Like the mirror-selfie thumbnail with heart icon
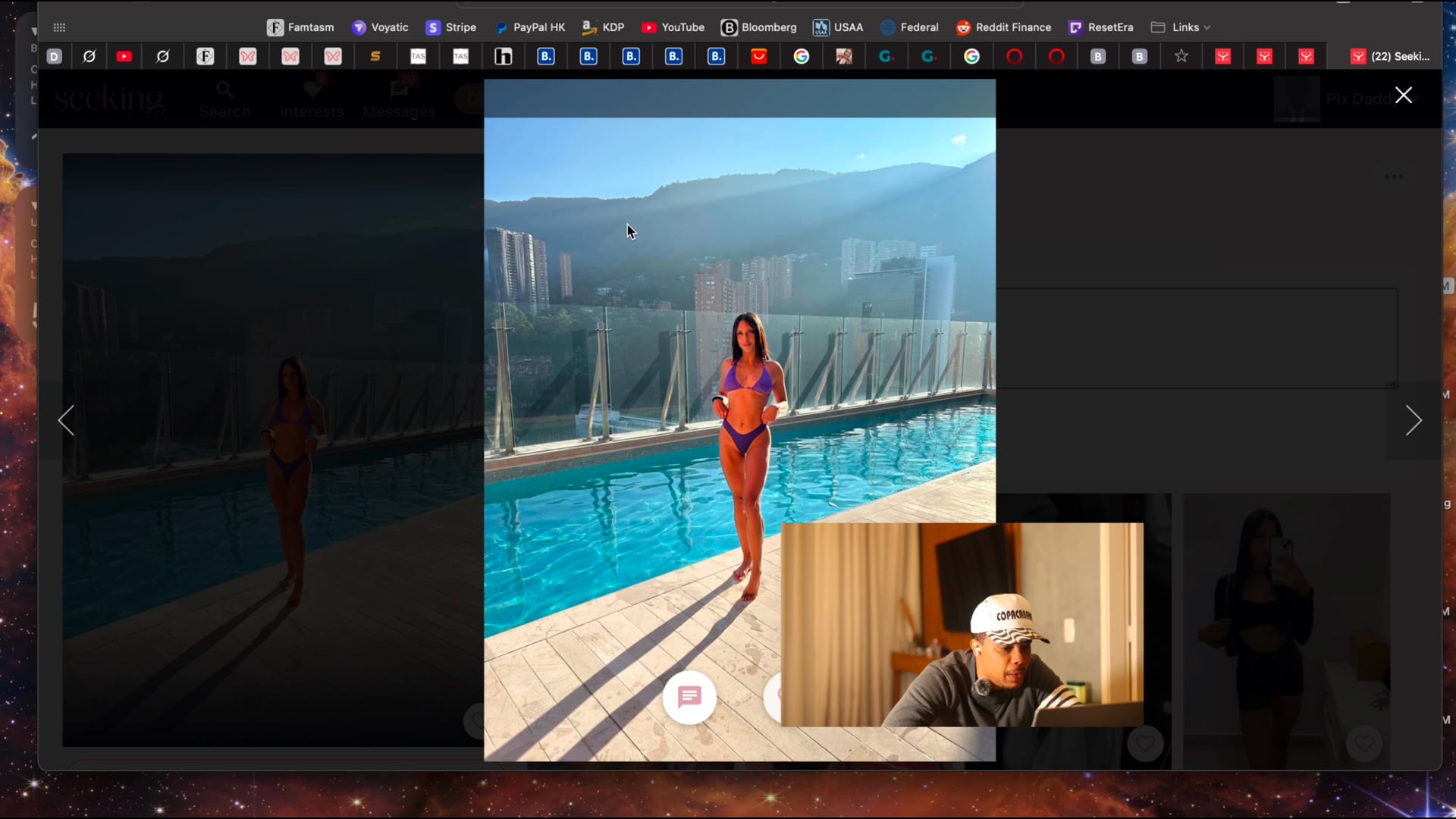 click(1363, 744)
